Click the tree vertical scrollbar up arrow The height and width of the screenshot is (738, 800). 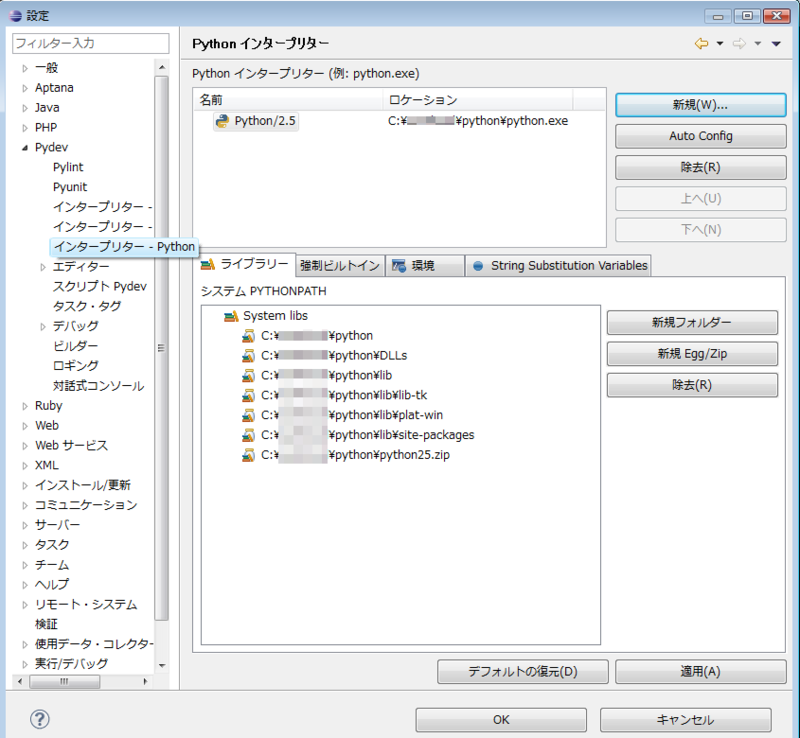pos(162,67)
